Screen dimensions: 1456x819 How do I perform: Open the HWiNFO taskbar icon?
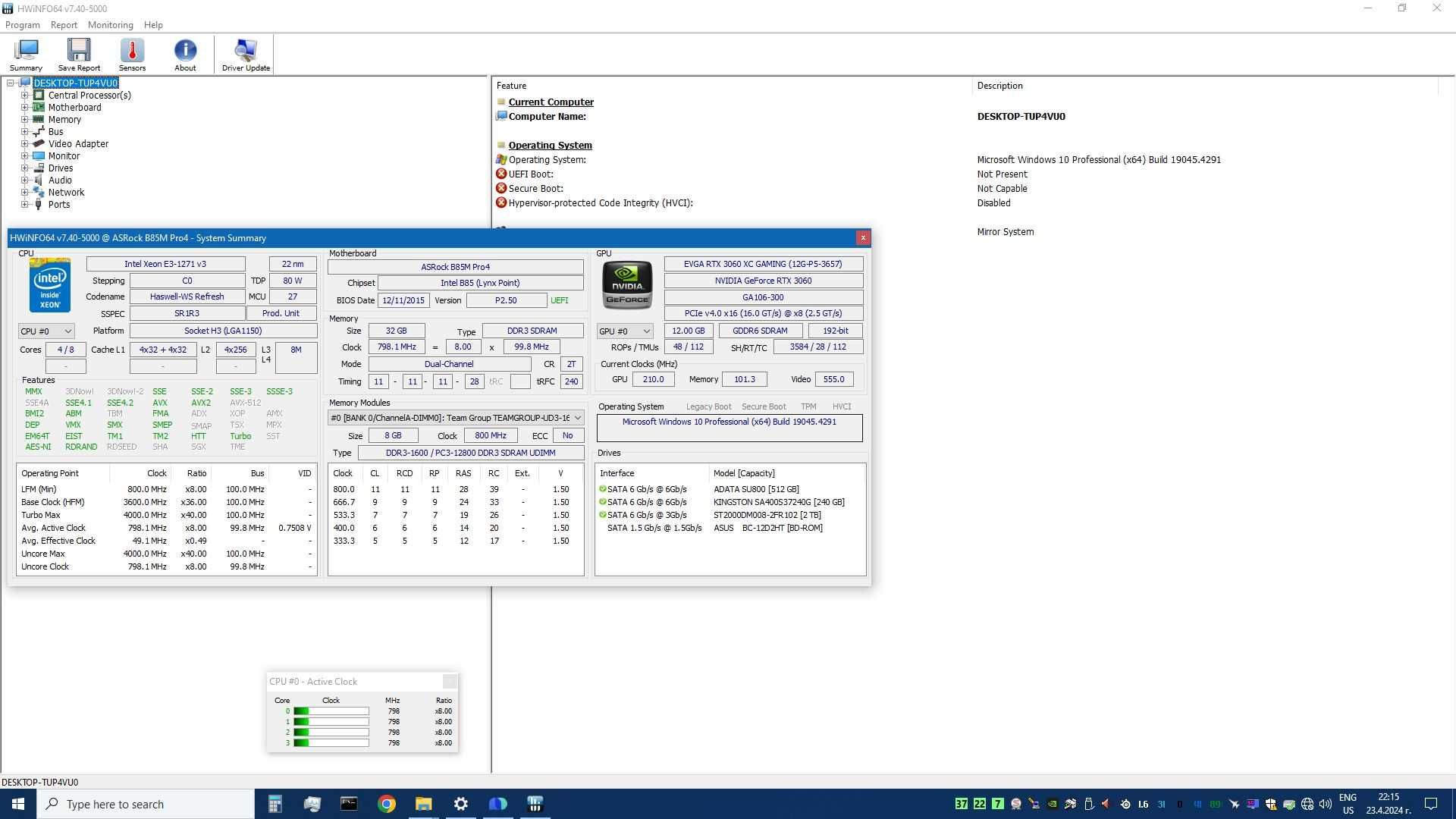(535, 804)
